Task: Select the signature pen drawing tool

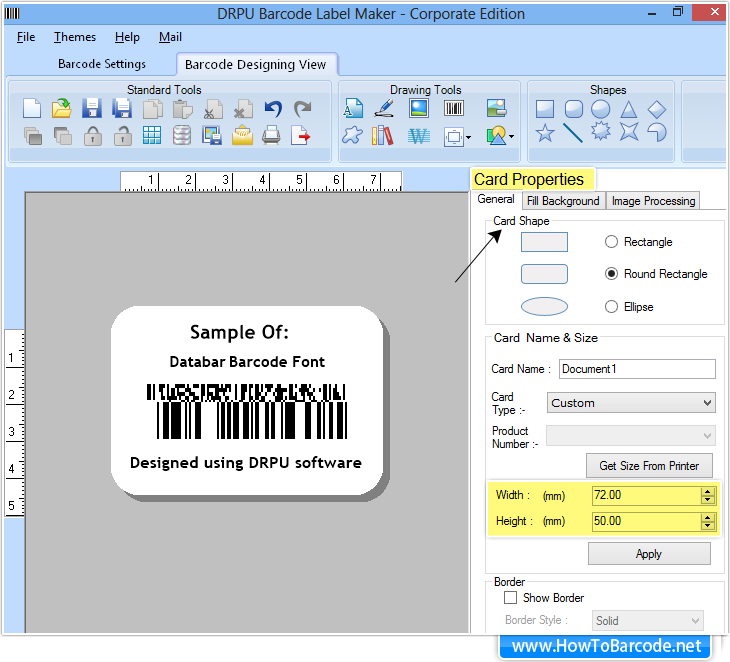Action: pyautogui.click(x=385, y=108)
